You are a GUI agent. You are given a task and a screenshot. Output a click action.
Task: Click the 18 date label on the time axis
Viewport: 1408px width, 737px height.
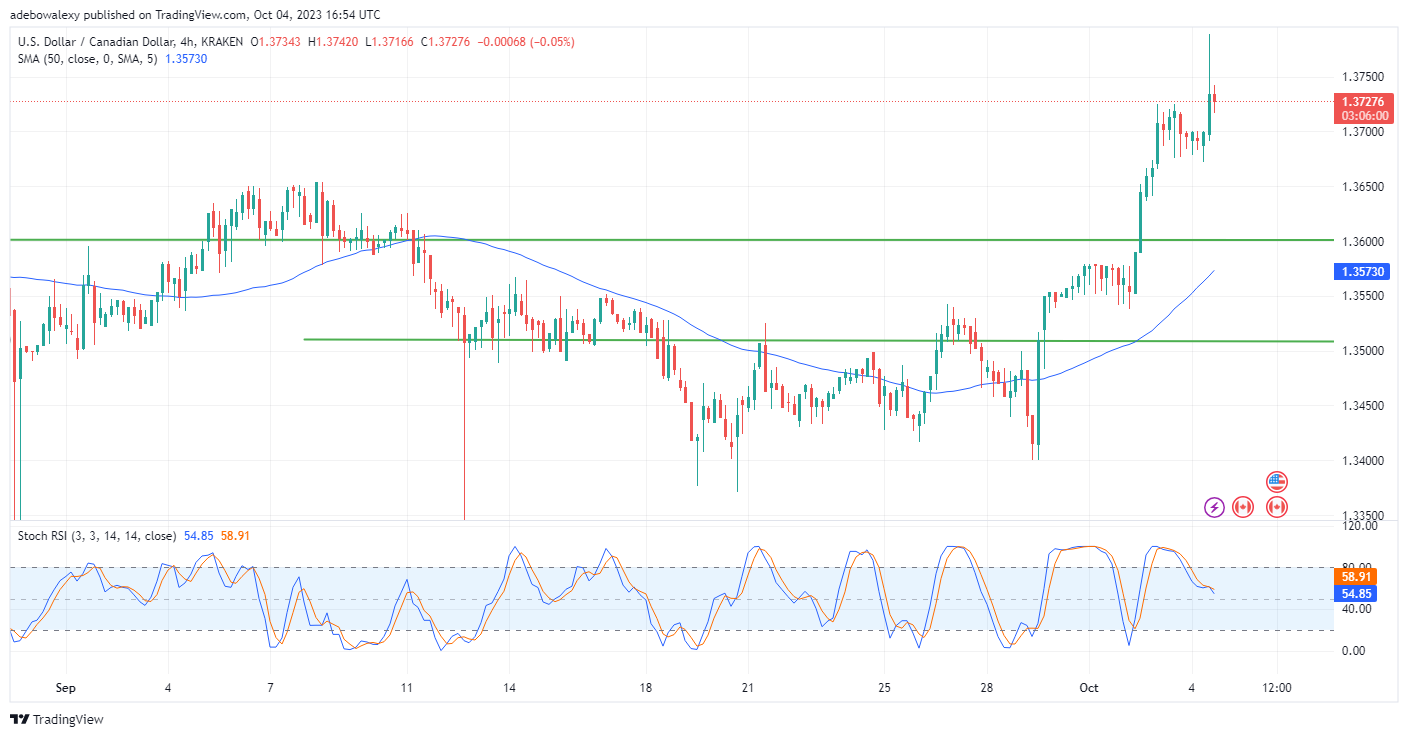(x=645, y=688)
